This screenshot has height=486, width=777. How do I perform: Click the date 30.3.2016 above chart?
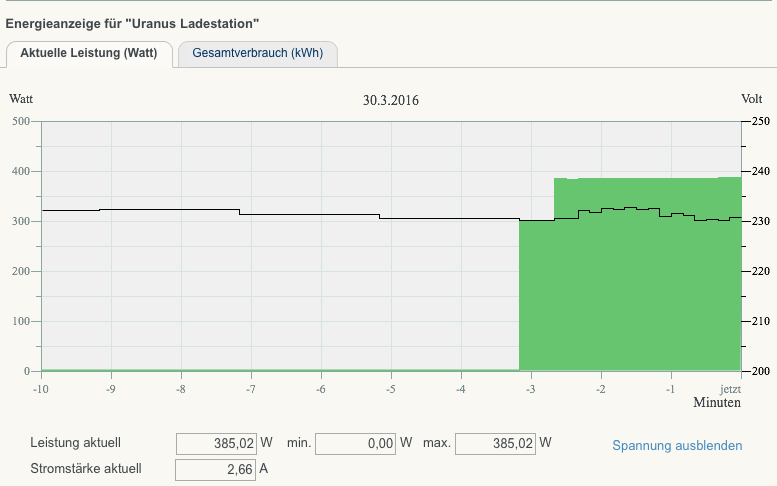390,100
